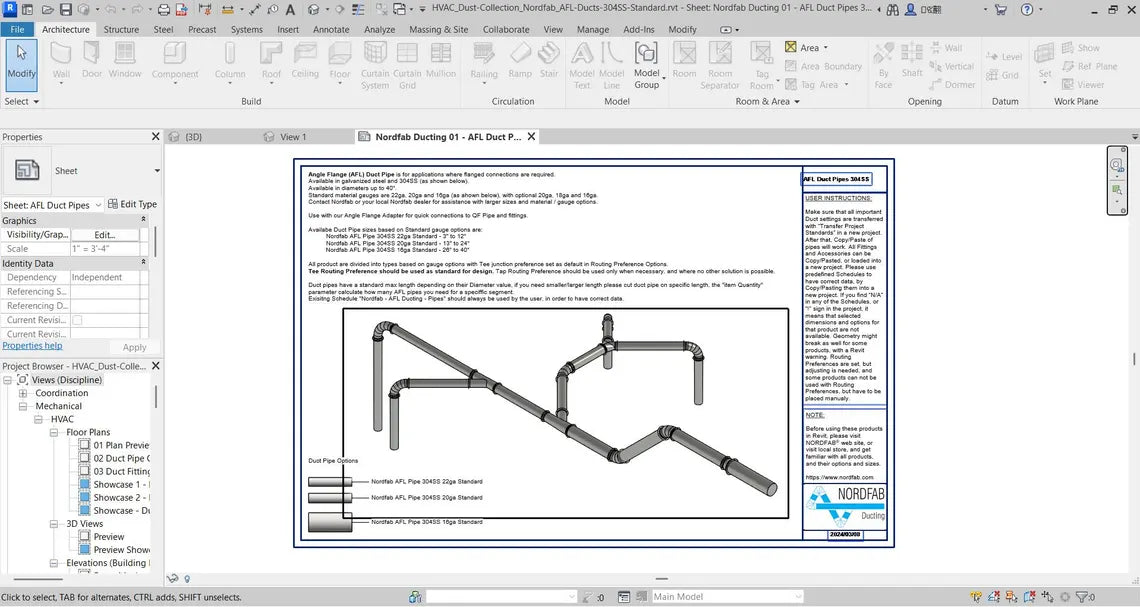Click the Apply button in Properties

(135, 347)
